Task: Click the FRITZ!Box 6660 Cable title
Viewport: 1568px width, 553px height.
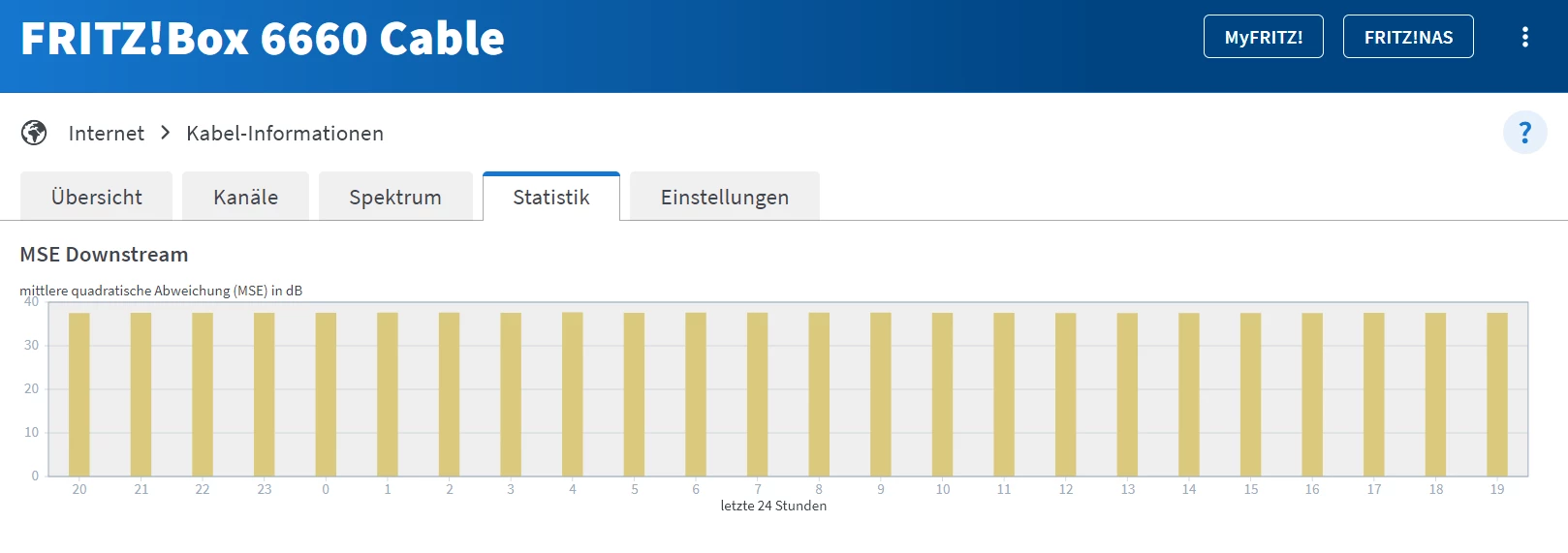Action: [263, 39]
